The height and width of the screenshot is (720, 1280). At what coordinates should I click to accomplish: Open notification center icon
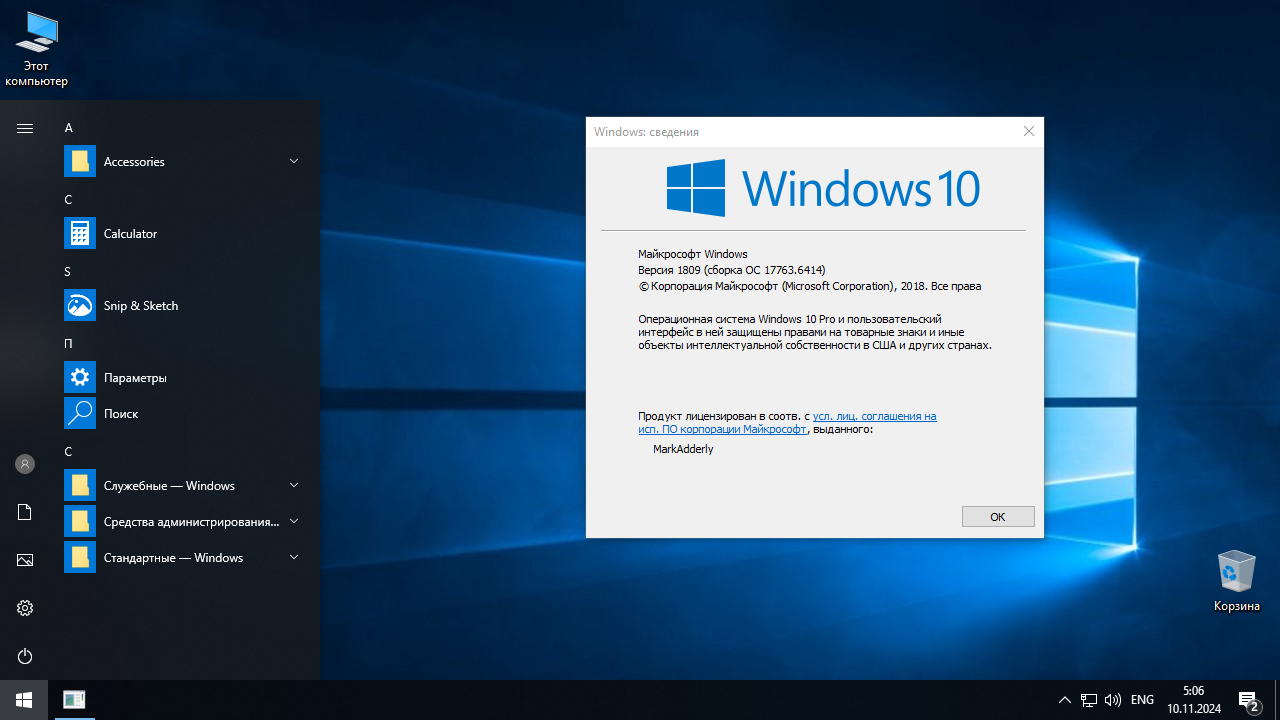click(x=1248, y=700)
